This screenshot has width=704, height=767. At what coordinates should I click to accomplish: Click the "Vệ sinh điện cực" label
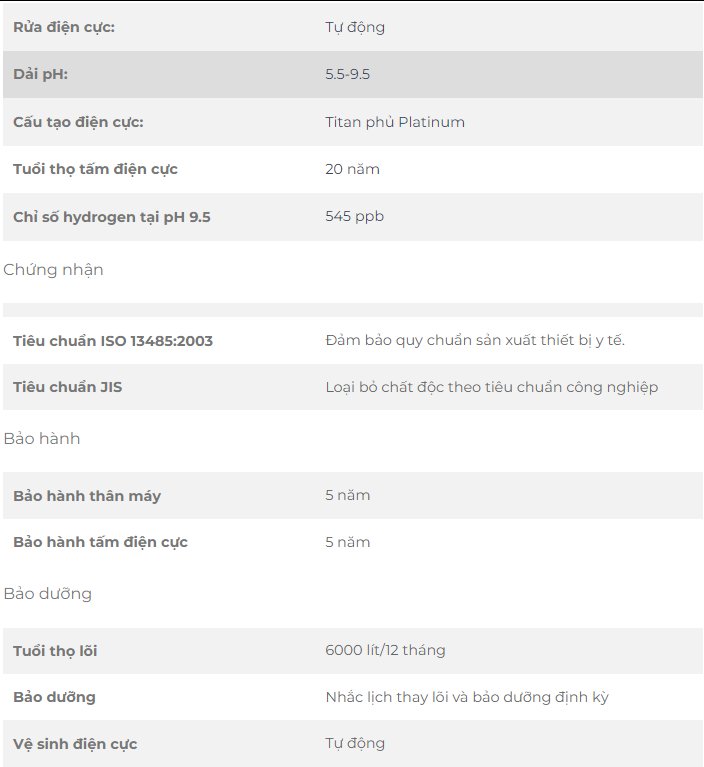click(75, 744)
